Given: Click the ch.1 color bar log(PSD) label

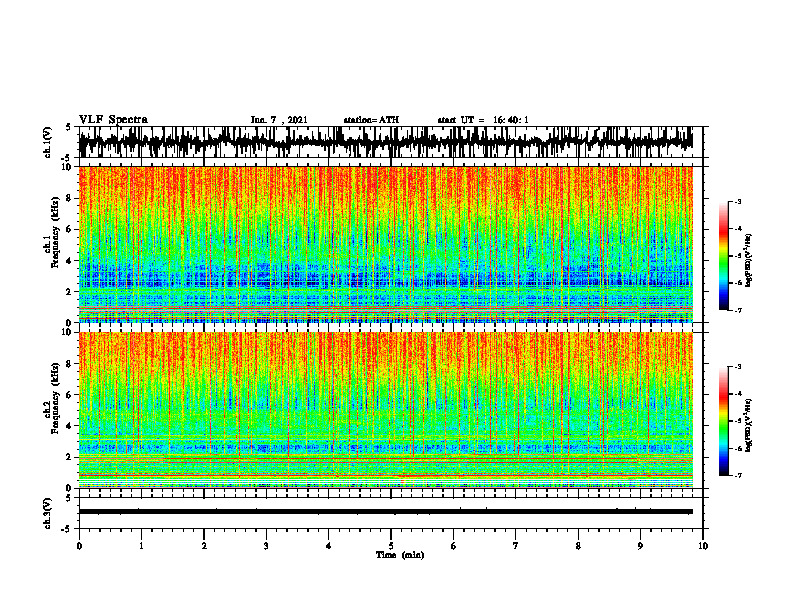Looking at the screenshot, I should coord(749,260).
